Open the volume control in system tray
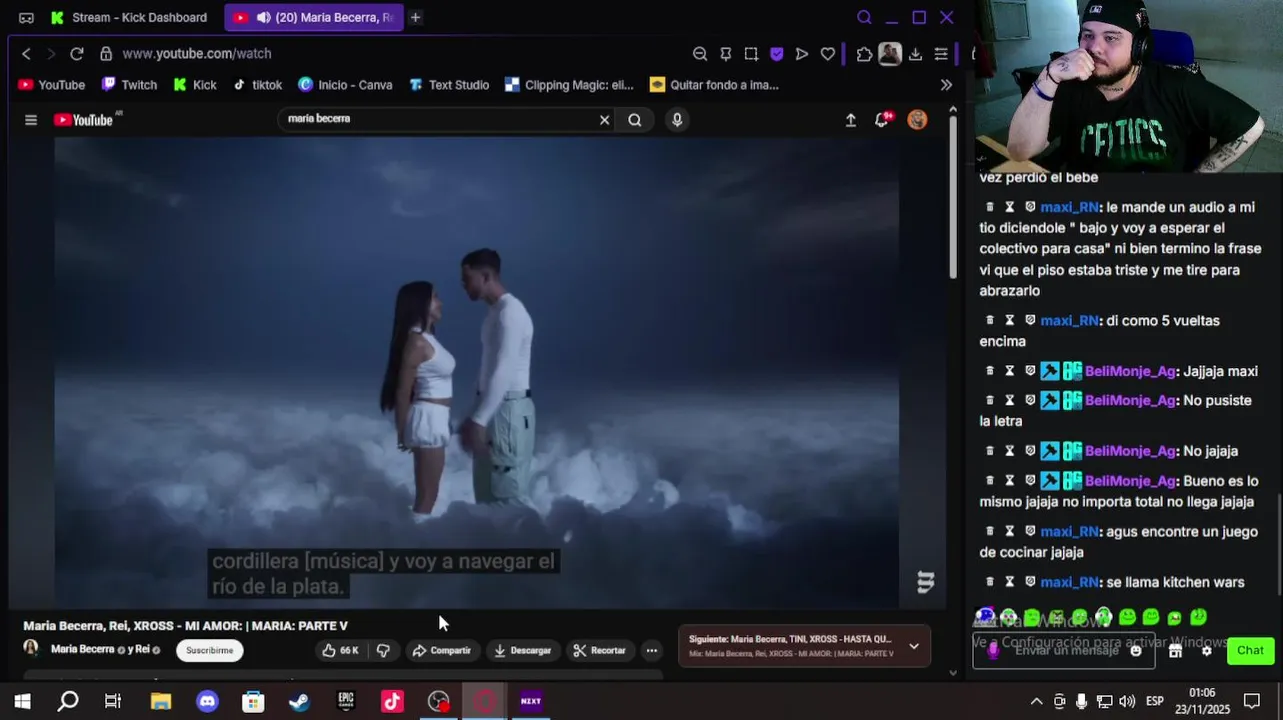 (1127, 701)
